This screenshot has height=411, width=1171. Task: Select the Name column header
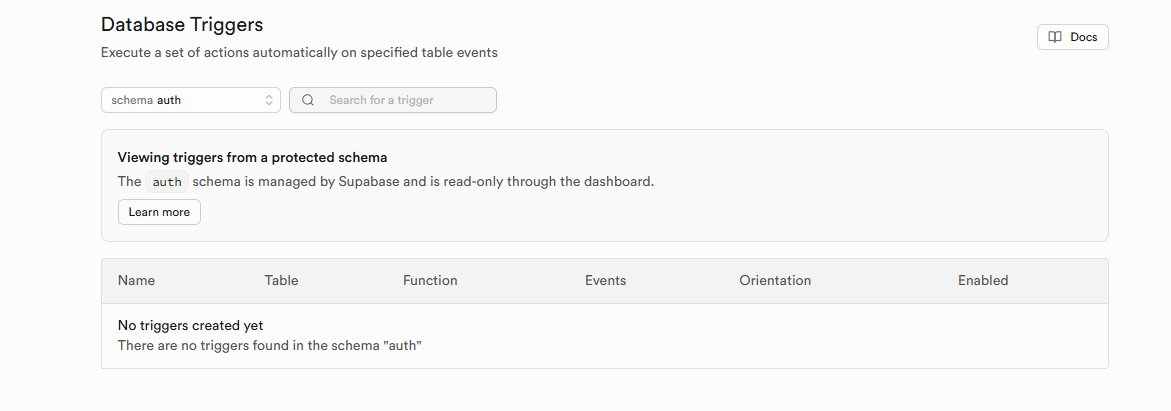point(137,281)
